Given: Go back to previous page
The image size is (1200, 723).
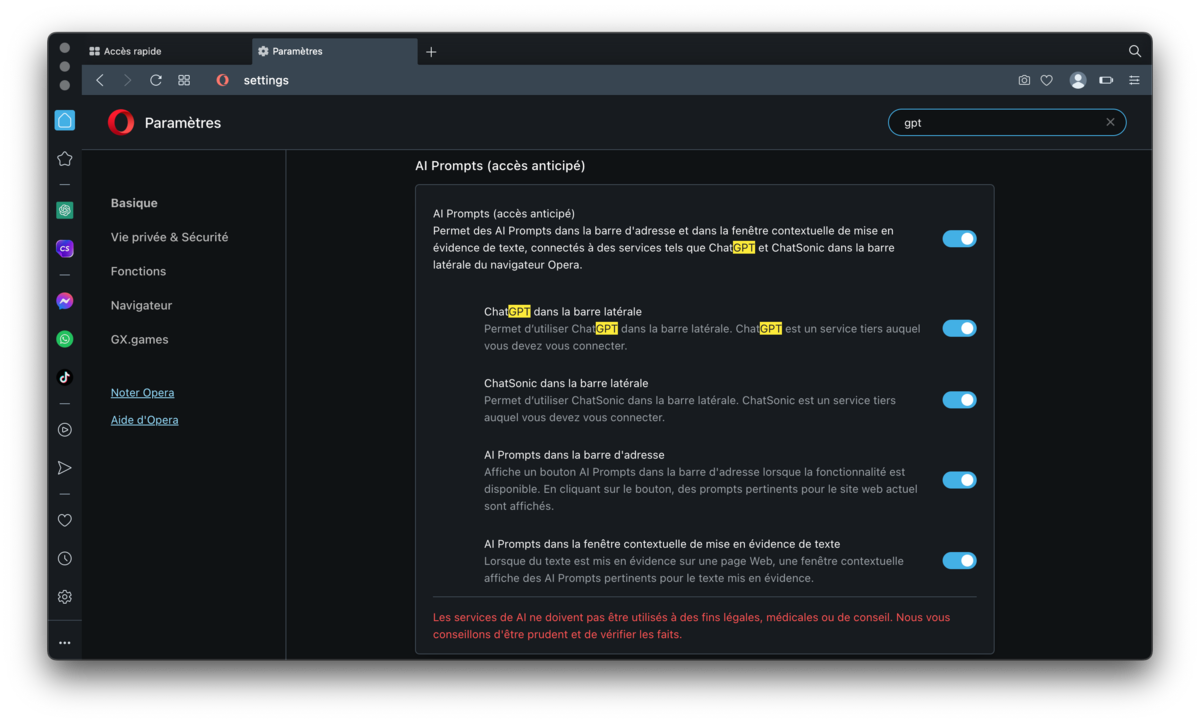Looking at the screenshot, I should [100, 80].
